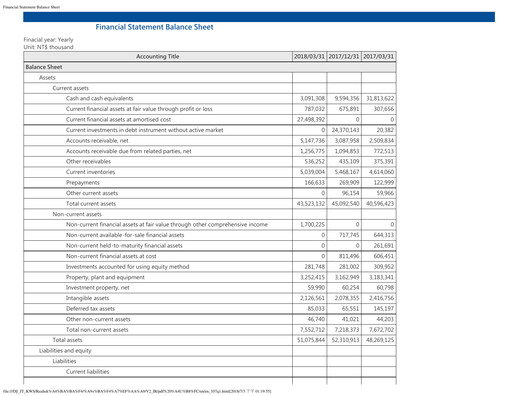Viewport: 512px width, 396px height.
Task: Select the Accounting Title column header
Action: point(158,56)
